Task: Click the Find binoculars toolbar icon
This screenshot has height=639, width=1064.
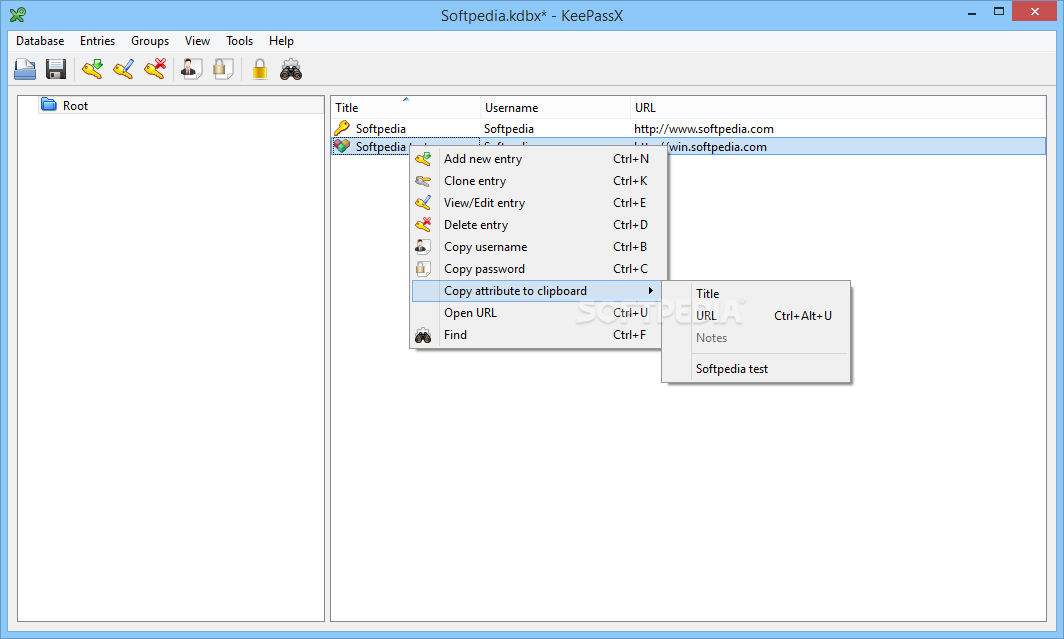Action: 290,69
